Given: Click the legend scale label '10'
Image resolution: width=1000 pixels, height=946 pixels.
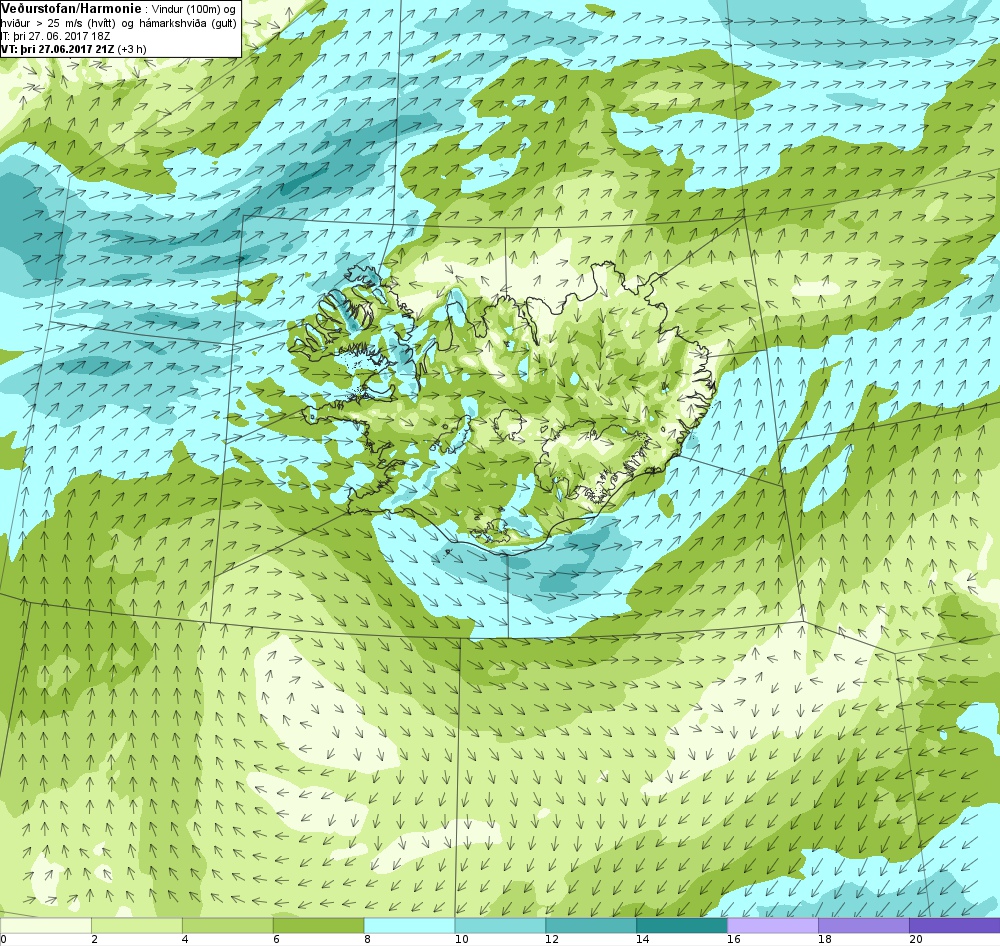Looking at the screenshot, I should tap(462, 938).
